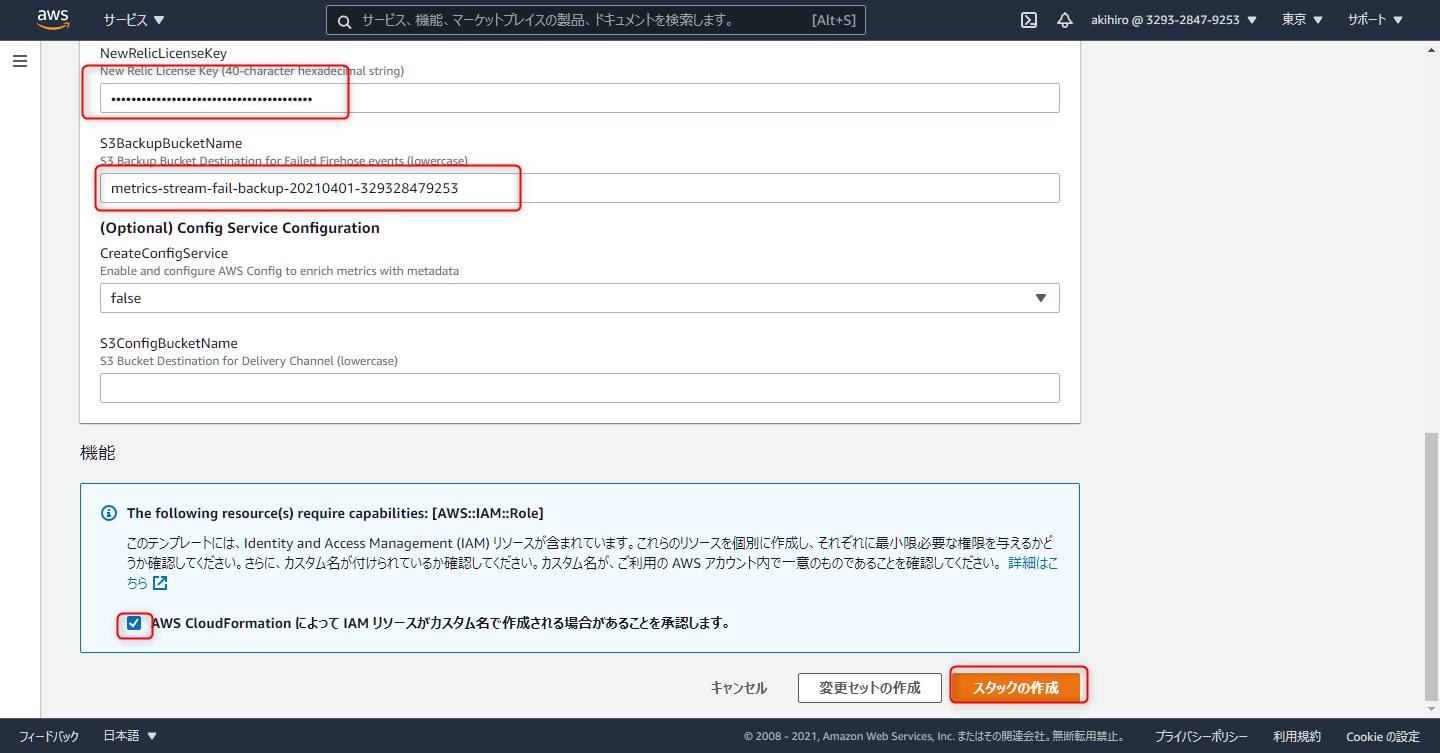Click capabilities [AWS::IAM::Role] notice title
The image size is (1440, 753).
click(x=335, y=513)
